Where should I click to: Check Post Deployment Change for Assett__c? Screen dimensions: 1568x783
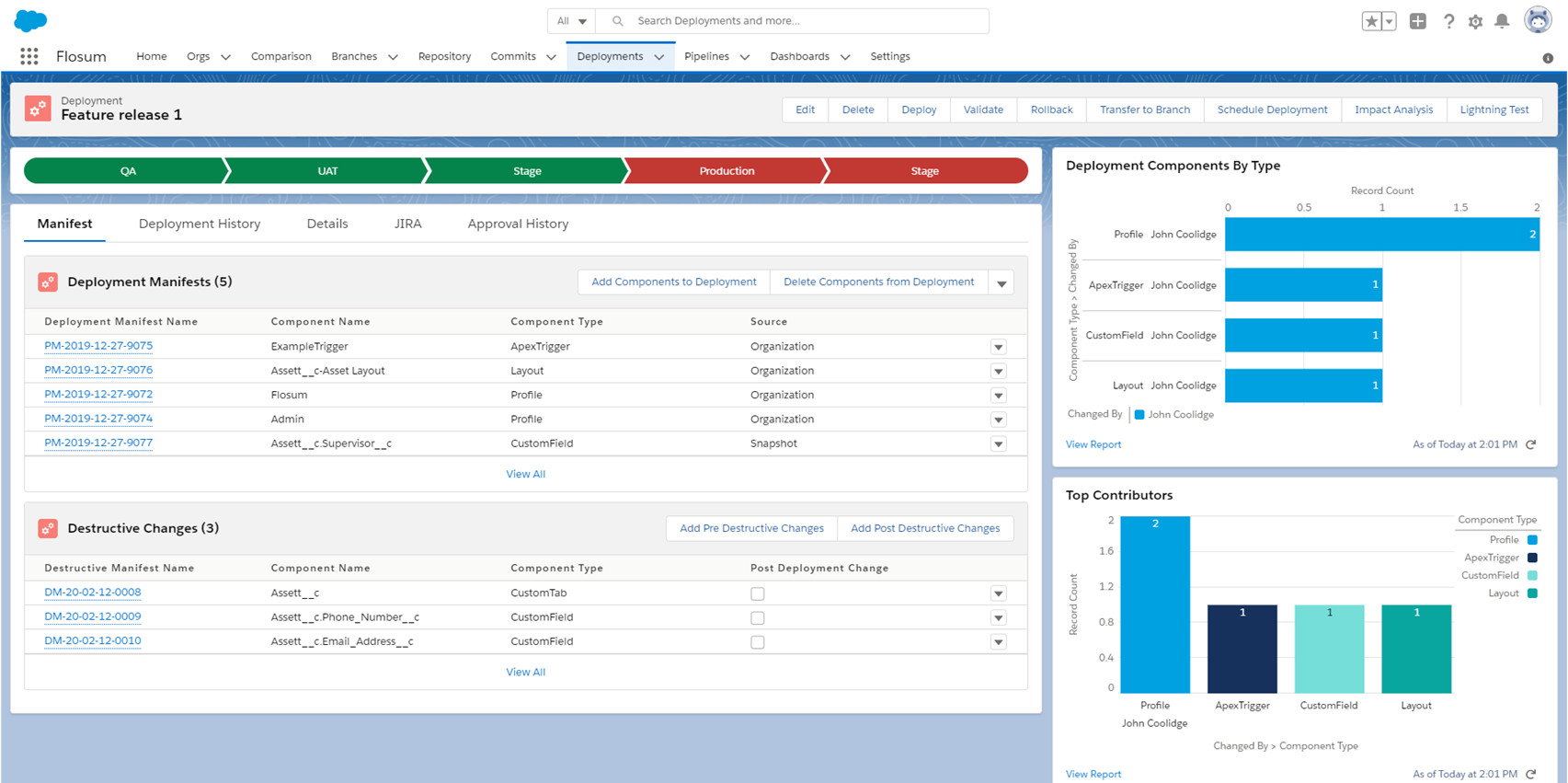coord(758,593)
